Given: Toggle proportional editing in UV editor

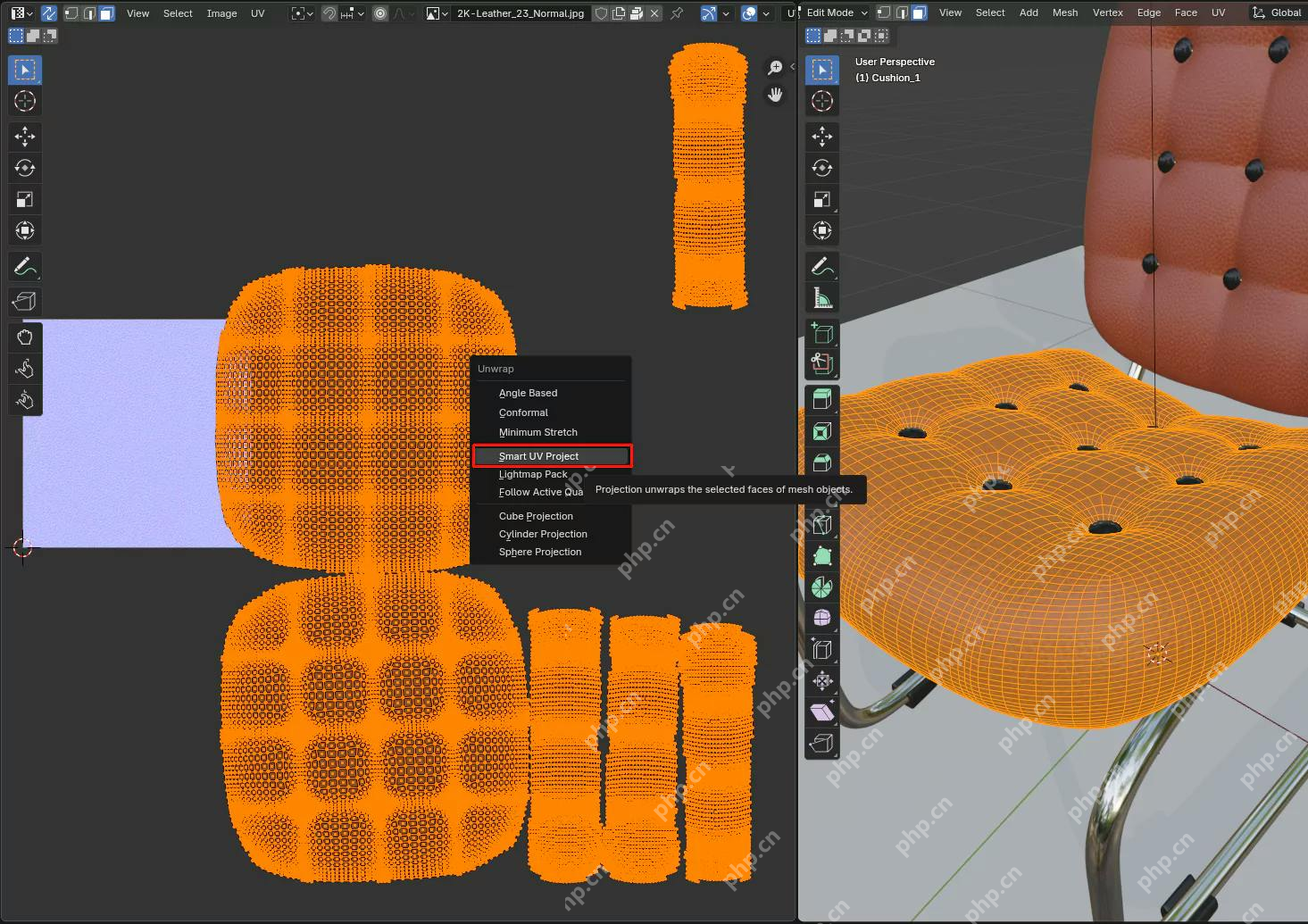Looking at the screenshot, I should pos(380,13).
